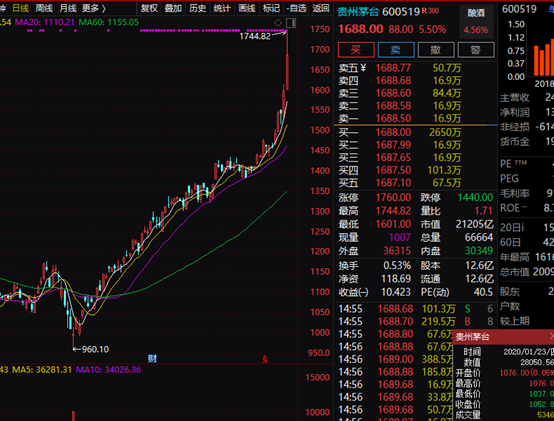Click the red 买 buy button
Image resolution: width=554 pixels, height=421 pixels.
click(x=356, y=50)
